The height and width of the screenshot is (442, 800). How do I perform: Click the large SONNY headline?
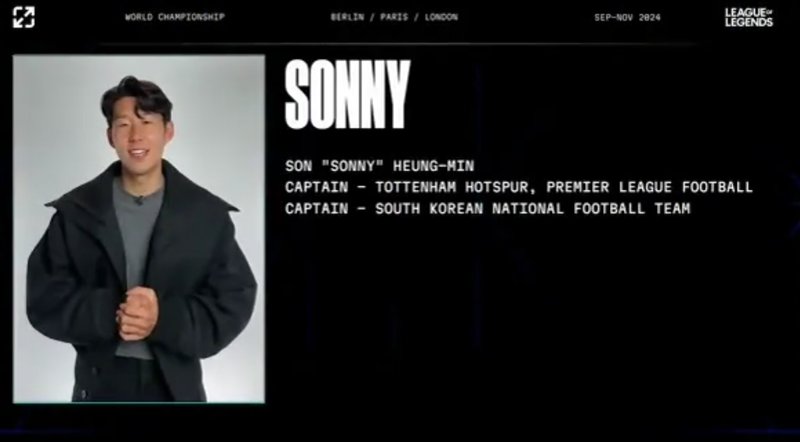click(x=347, y=94)
